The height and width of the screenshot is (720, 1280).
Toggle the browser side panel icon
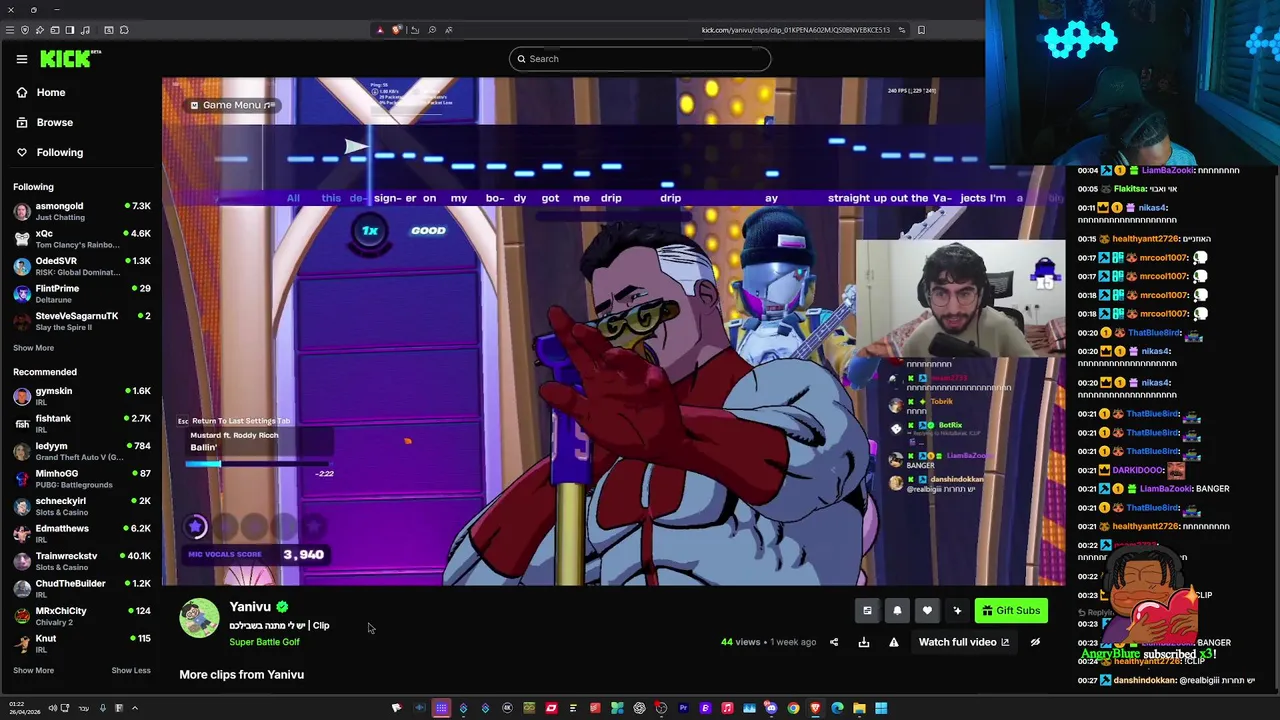point(70,30)
